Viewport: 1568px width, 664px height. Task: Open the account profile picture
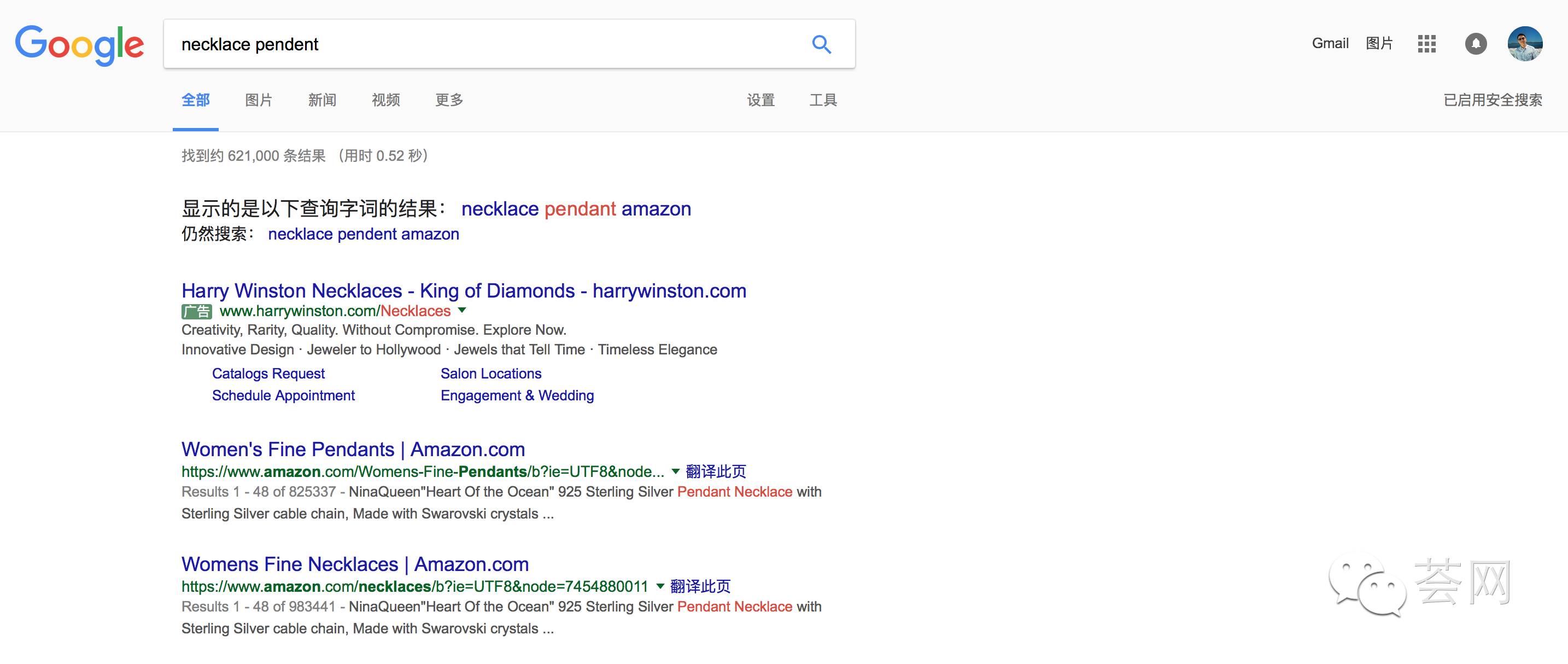coord(1524,44)
